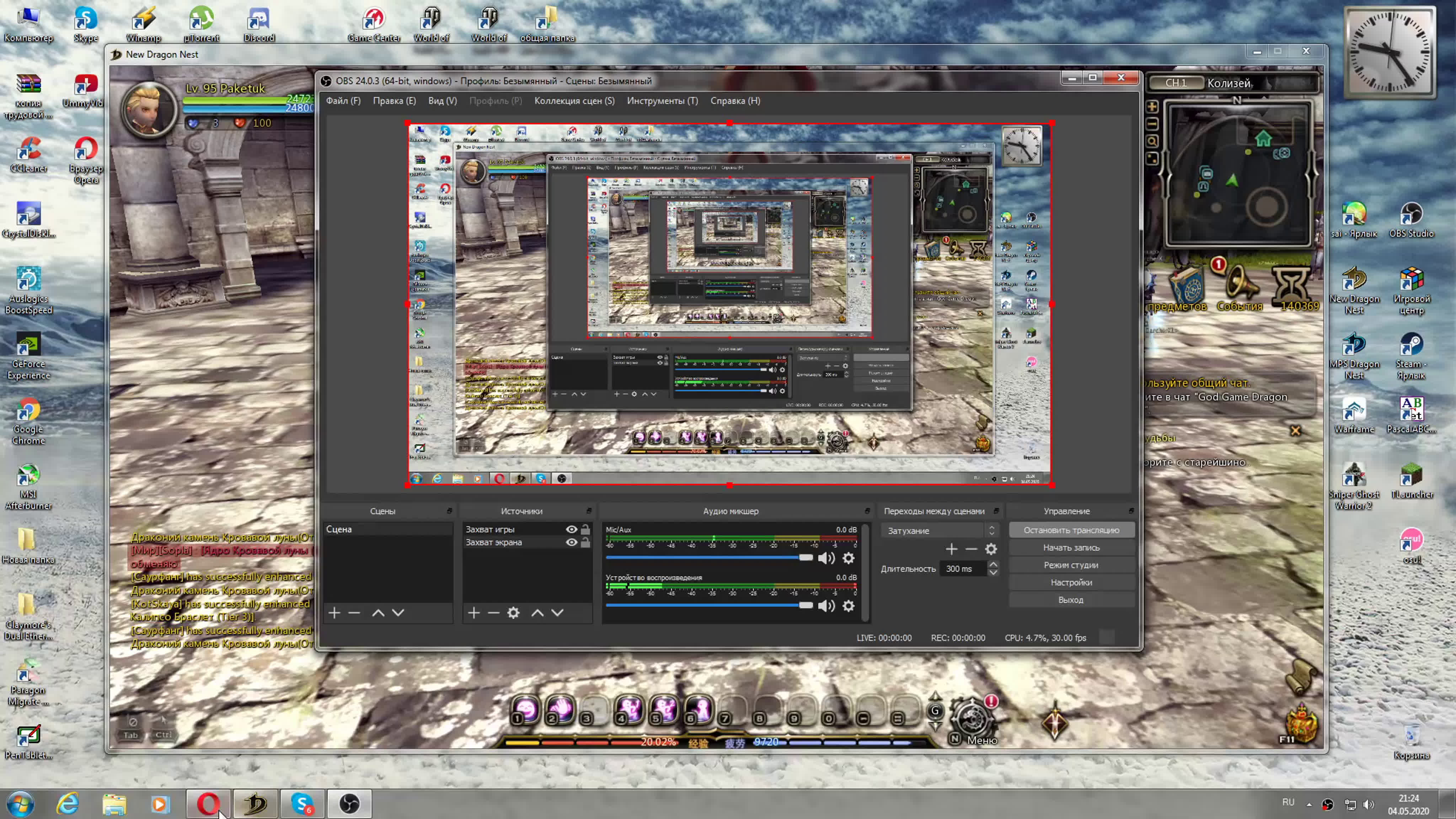Undock the Аудио микшер panel
The image size is (1456, 819).
(x=867, y=511)
